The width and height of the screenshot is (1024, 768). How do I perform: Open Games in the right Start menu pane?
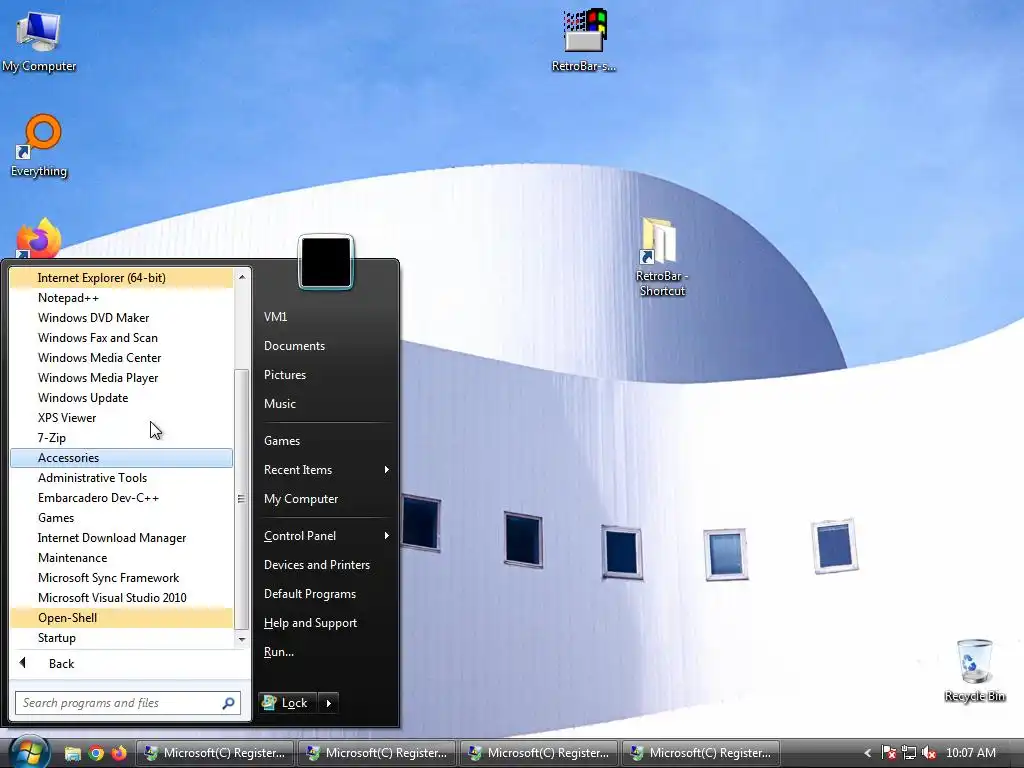pos(326,441)
